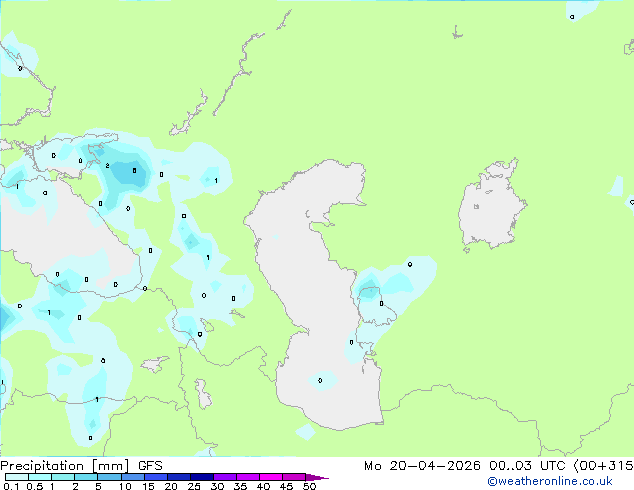634x490 pixels.
Task: Pick the 45–50 mm legend color swatch
Action: [294, 477]
